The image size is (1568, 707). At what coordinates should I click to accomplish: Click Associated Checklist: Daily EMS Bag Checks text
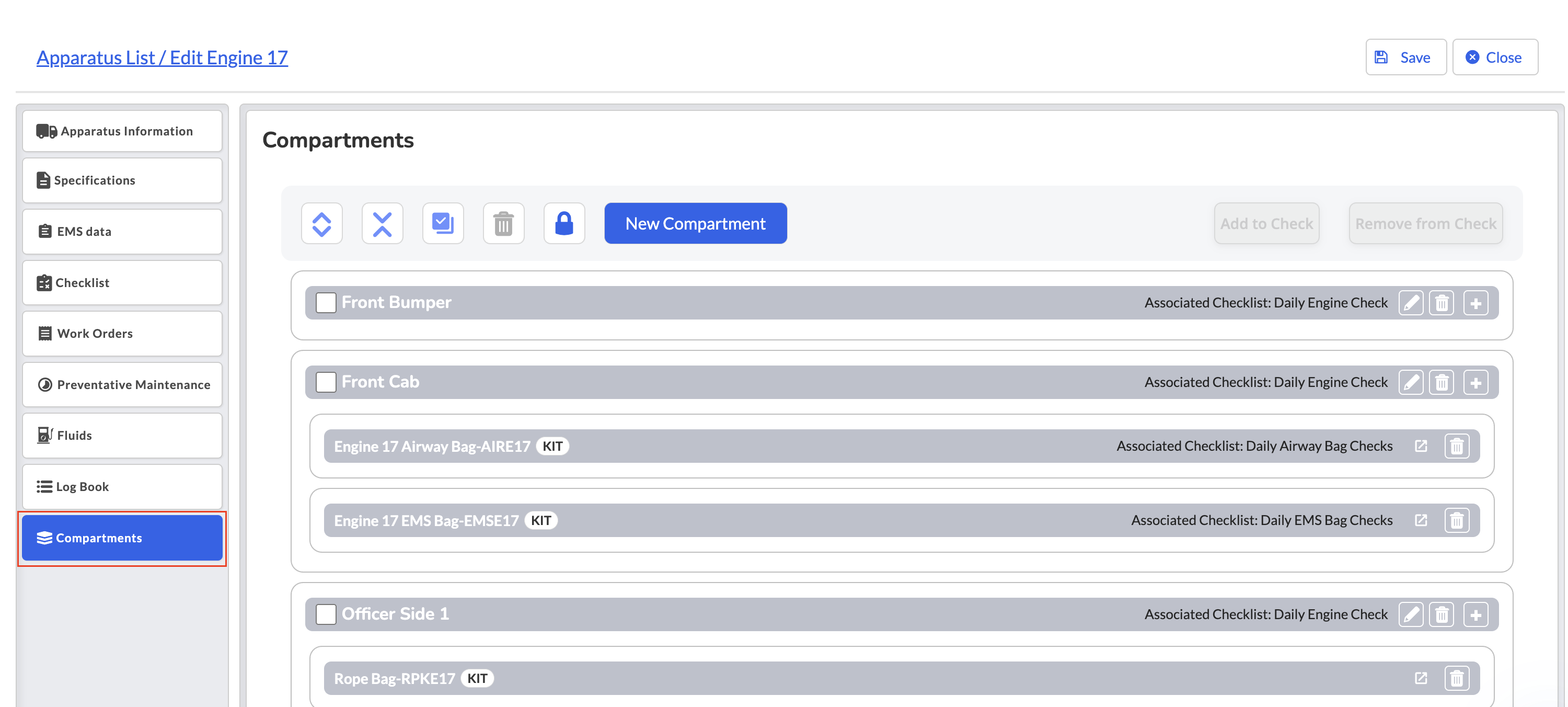click(1262, 520)
